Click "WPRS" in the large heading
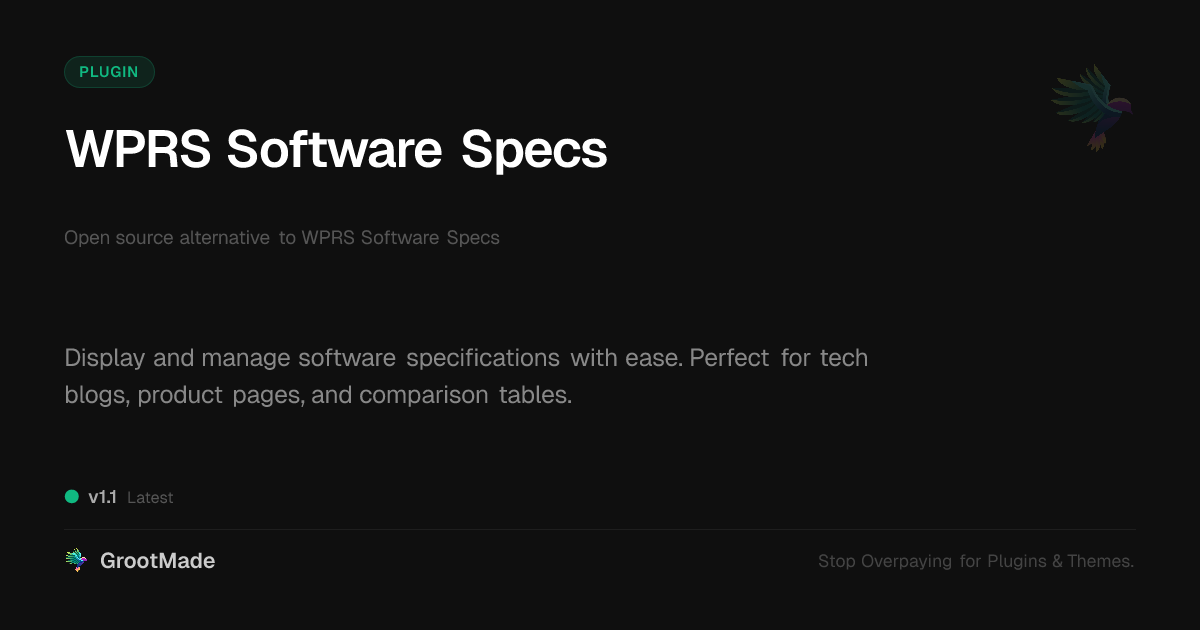The width and height of the screenshot is (1200, 630). 138,150
